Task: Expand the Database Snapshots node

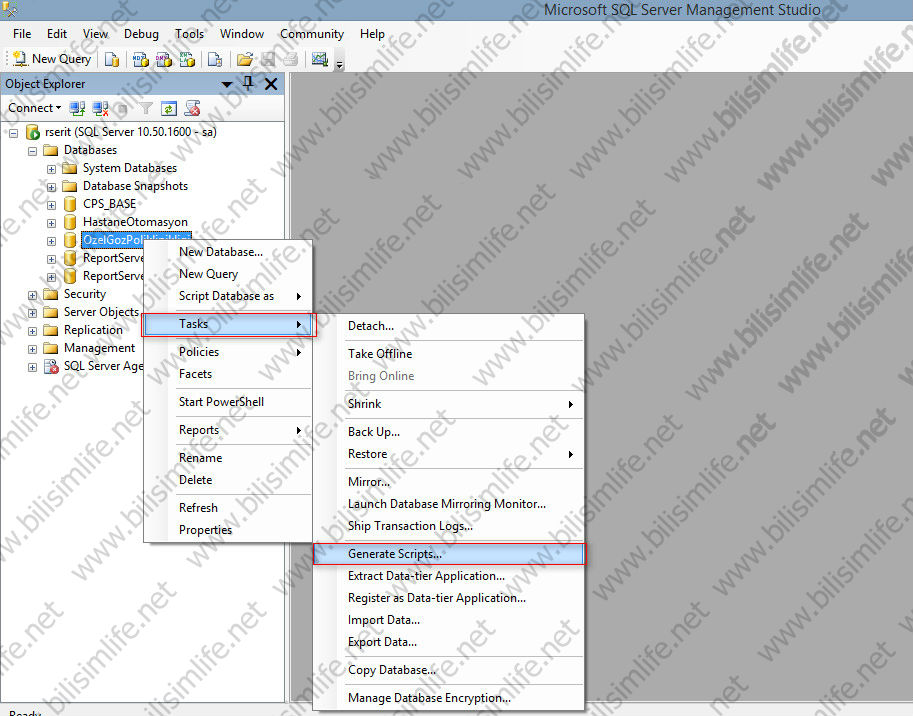Action: pos(51,187)
